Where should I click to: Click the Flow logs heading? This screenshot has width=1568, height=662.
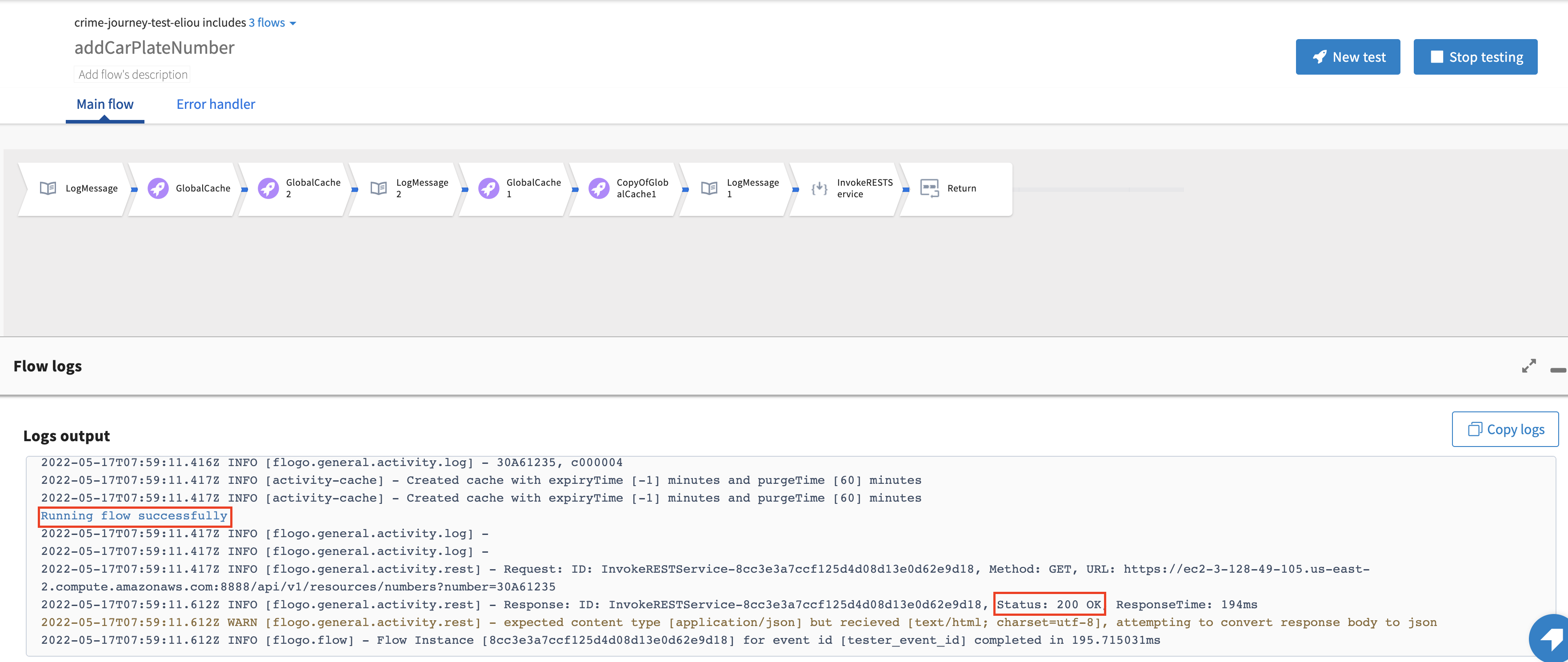(48, 366)
